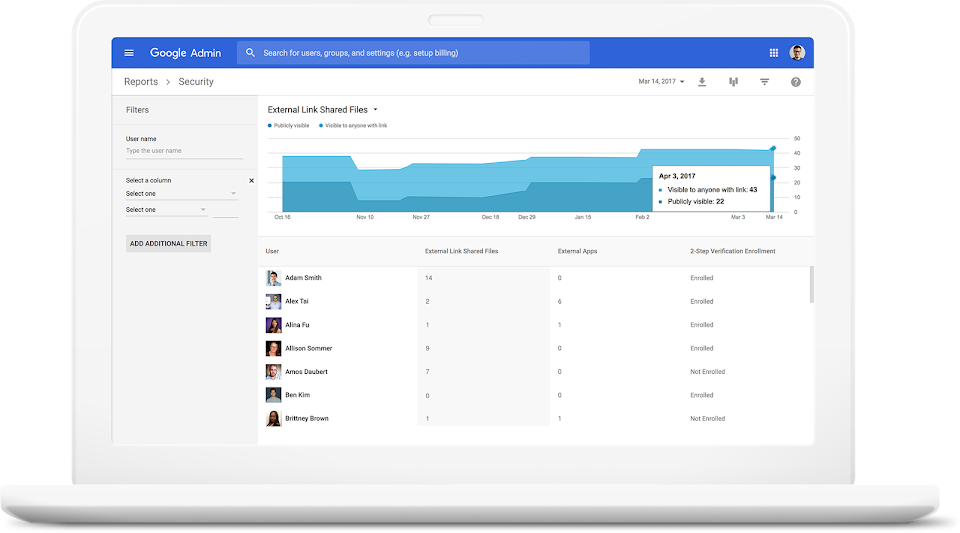Open the first Select one dropdown
The image size is (960, 533).
tap(181, 193)
